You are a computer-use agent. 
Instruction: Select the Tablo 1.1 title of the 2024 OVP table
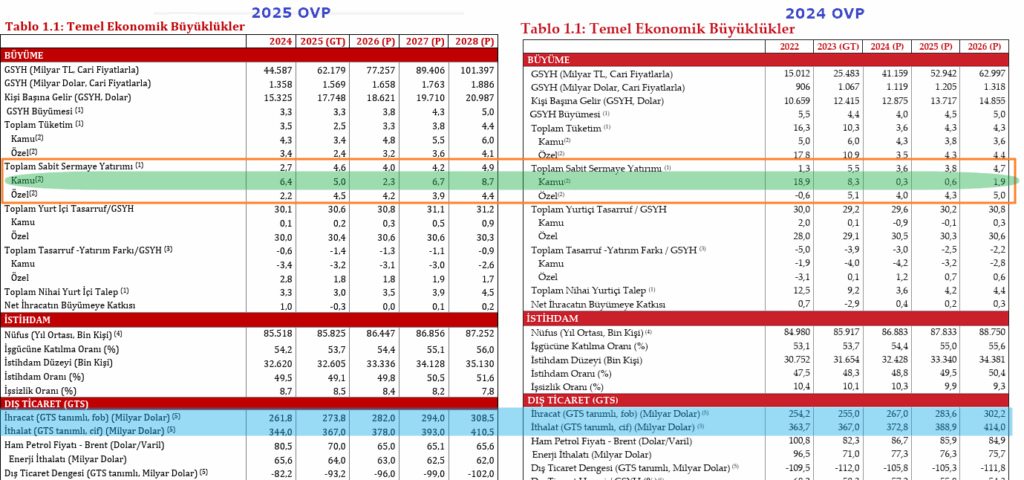pyautogui.click(x=658, y=29)
